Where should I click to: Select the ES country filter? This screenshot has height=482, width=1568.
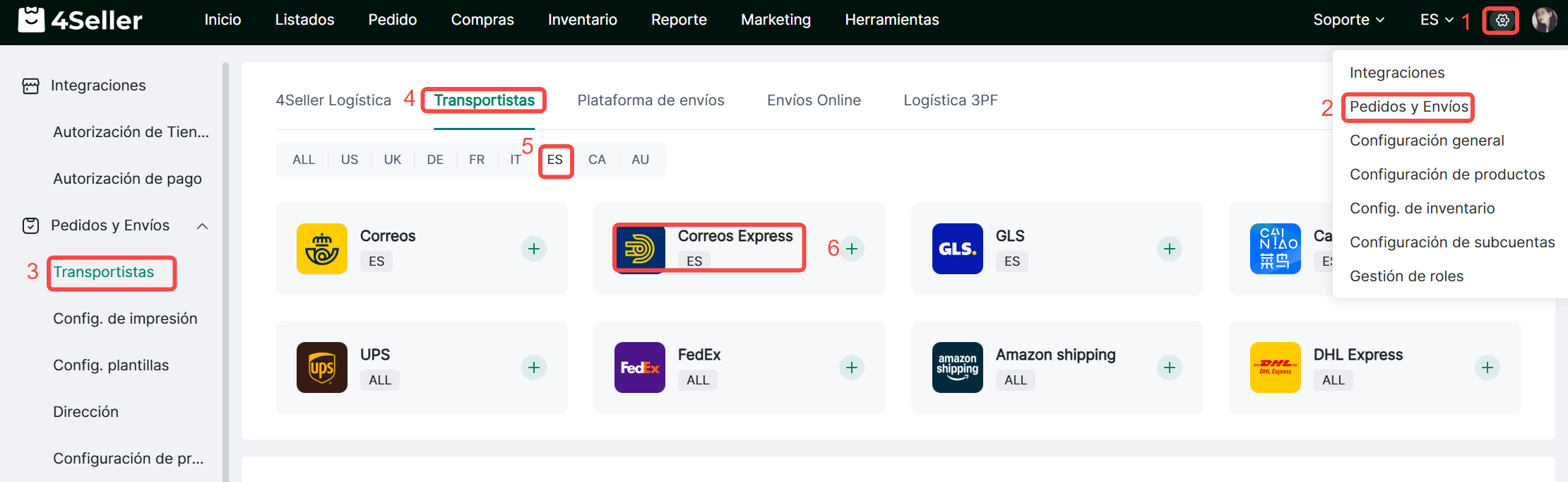tap(555, 160)
